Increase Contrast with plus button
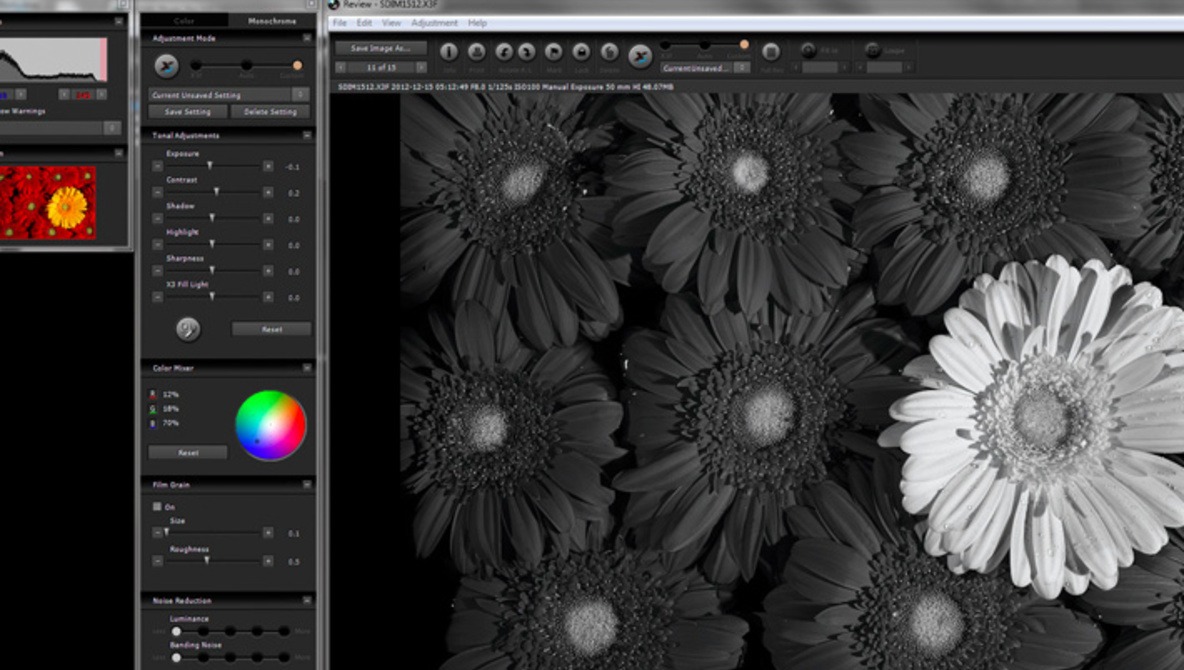This screenshot has width=1184, height=670. coord(268,193)
